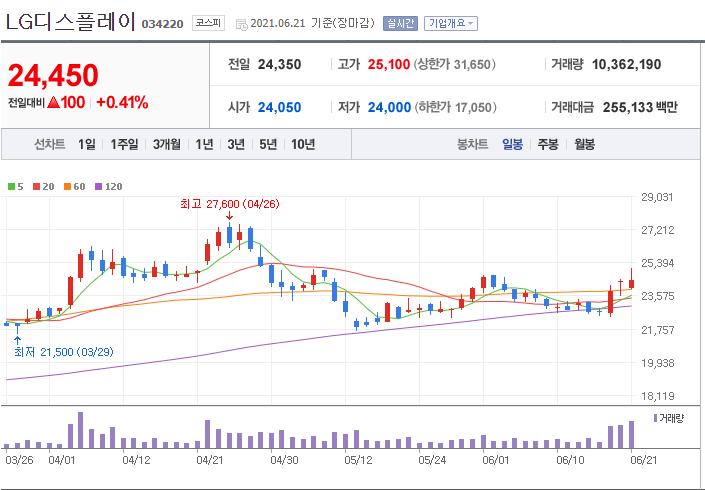
Task: Click the 저가 value 24,000
Action: (389, 107)
